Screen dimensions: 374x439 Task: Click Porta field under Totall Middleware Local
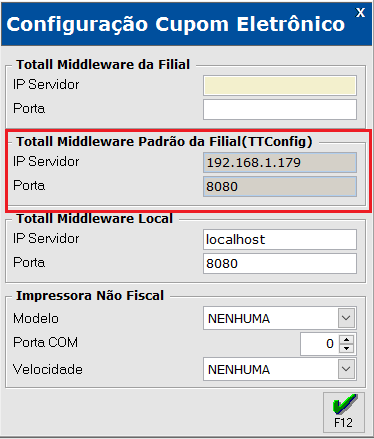point(280,263)
